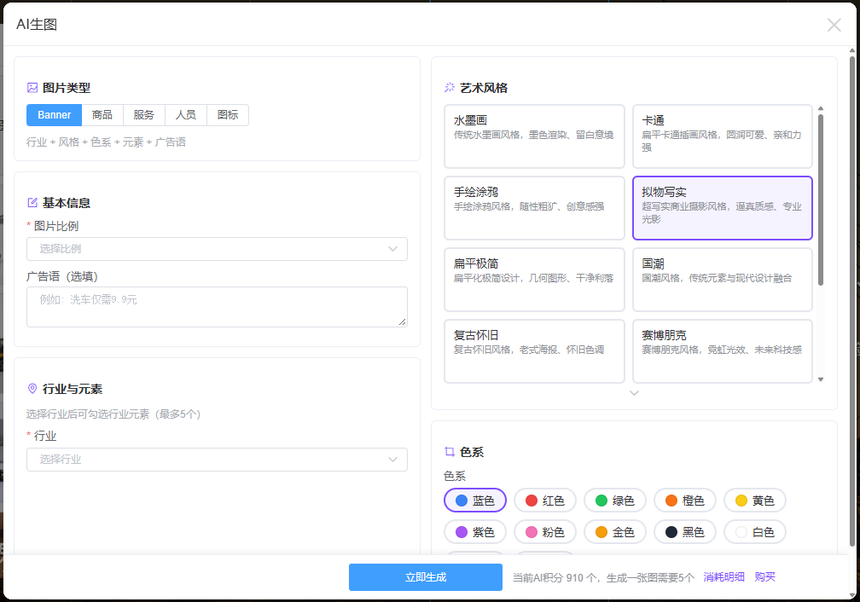This screenshot has width=860, height=602.
Task: Click the 图片类型 section image icon
Action: (32, 88)
